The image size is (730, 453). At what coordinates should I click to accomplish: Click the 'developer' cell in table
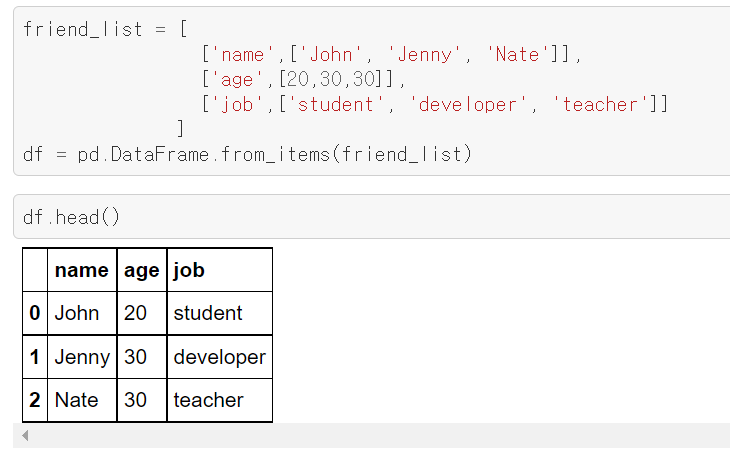pyautogui.click(x=219, y=357)
